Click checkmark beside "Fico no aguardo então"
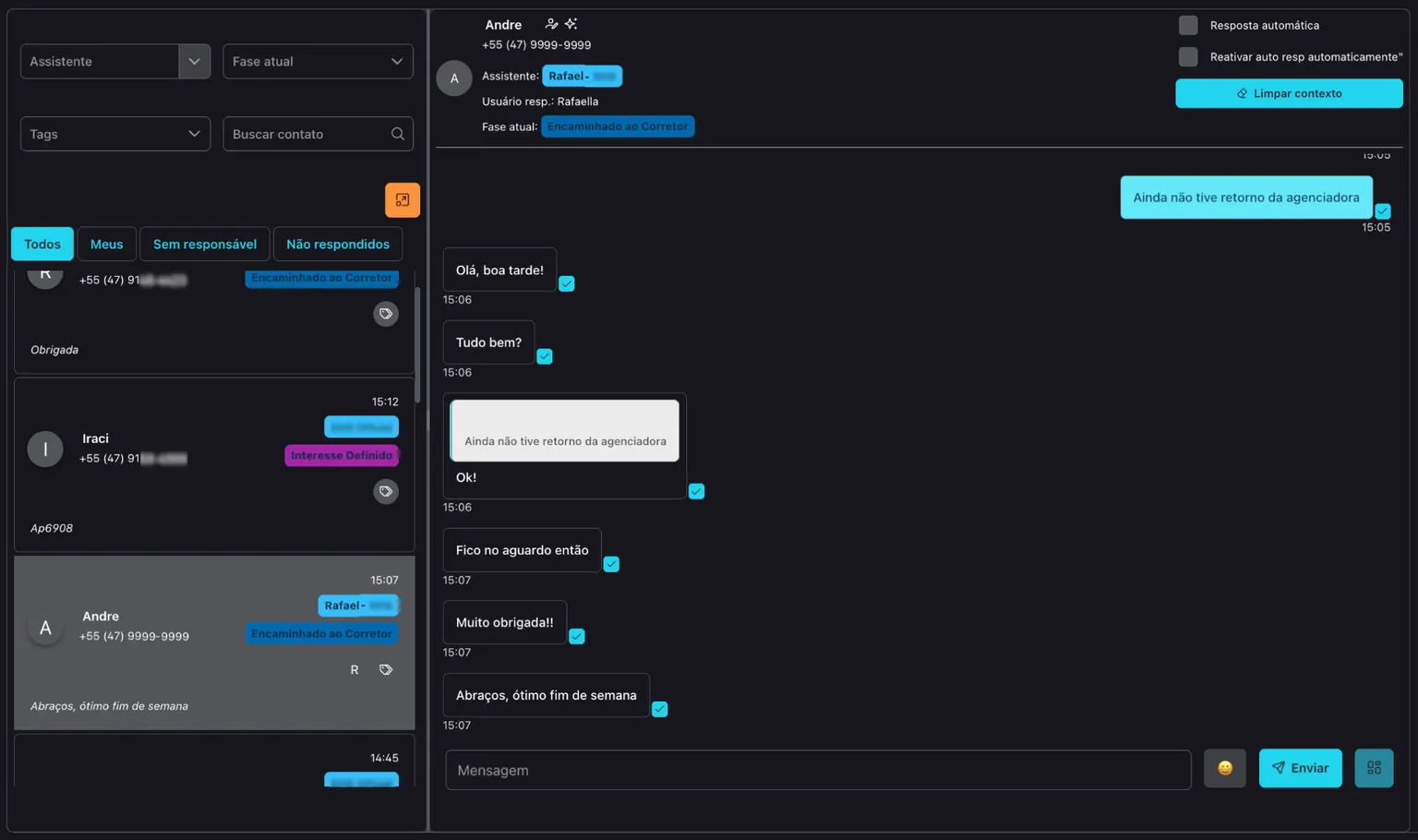Viewport: 1418px width, 840px height. click(611, 564)
